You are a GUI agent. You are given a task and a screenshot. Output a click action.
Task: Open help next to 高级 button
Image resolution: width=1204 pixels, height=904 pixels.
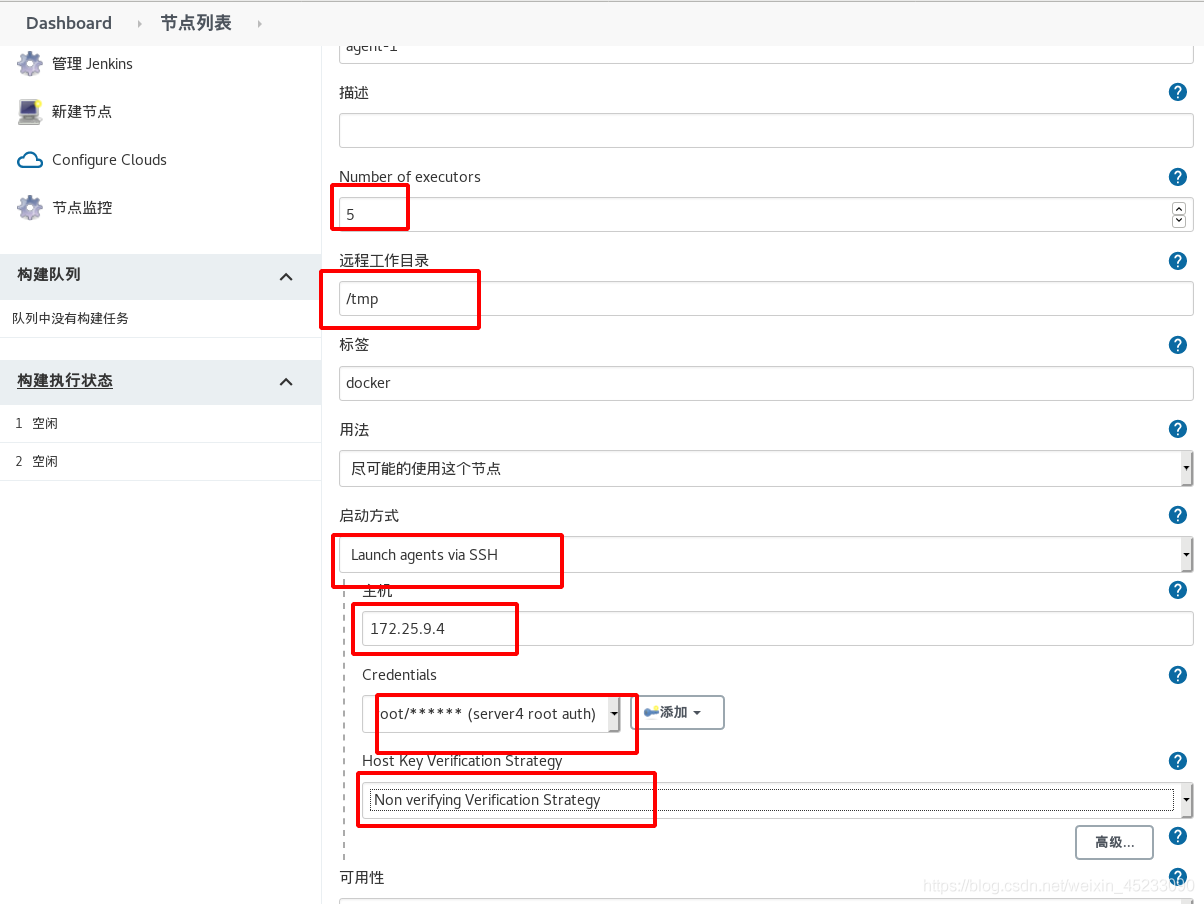click(1178, 836)
